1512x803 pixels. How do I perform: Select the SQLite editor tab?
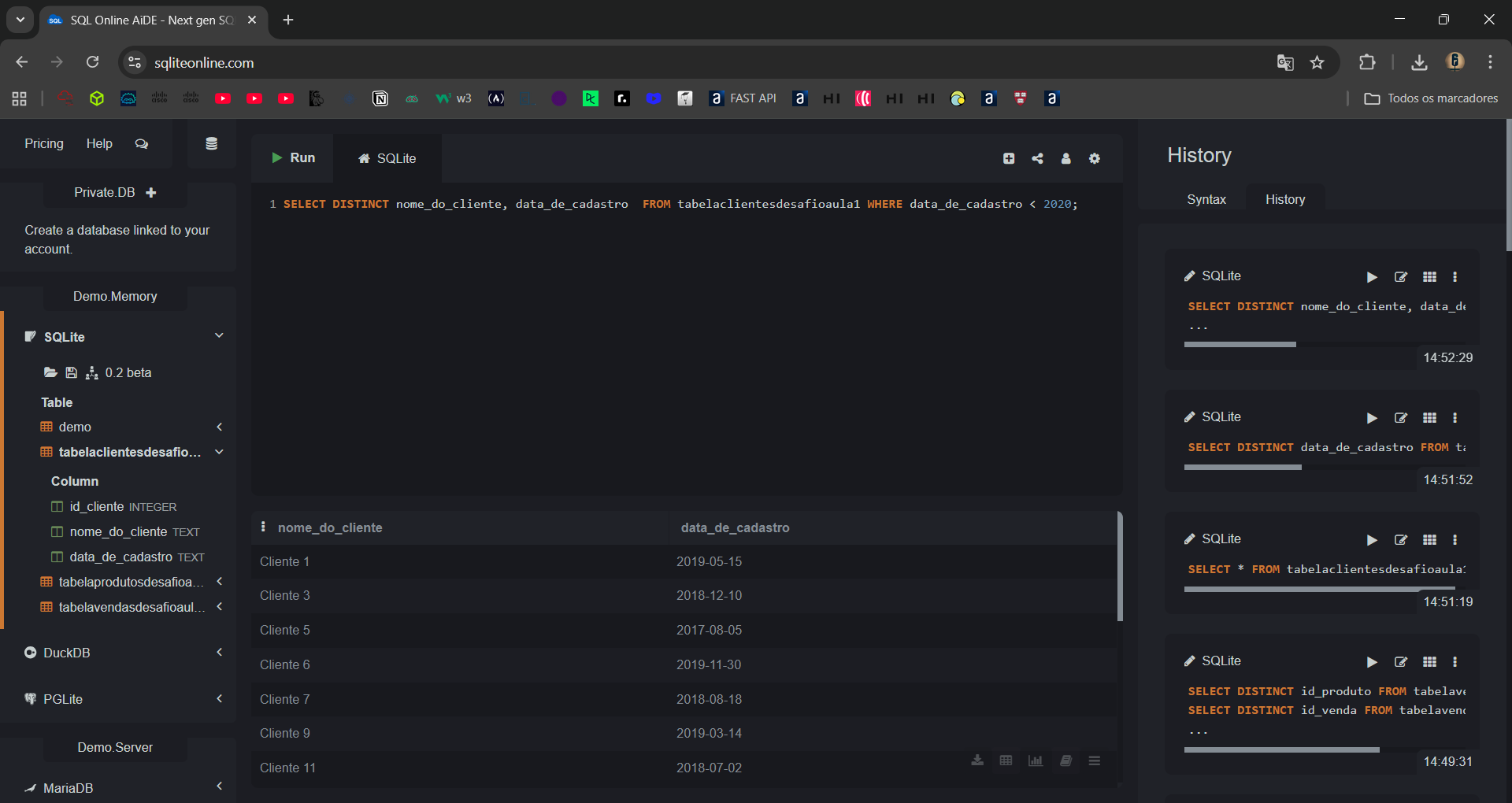(387, 159)
